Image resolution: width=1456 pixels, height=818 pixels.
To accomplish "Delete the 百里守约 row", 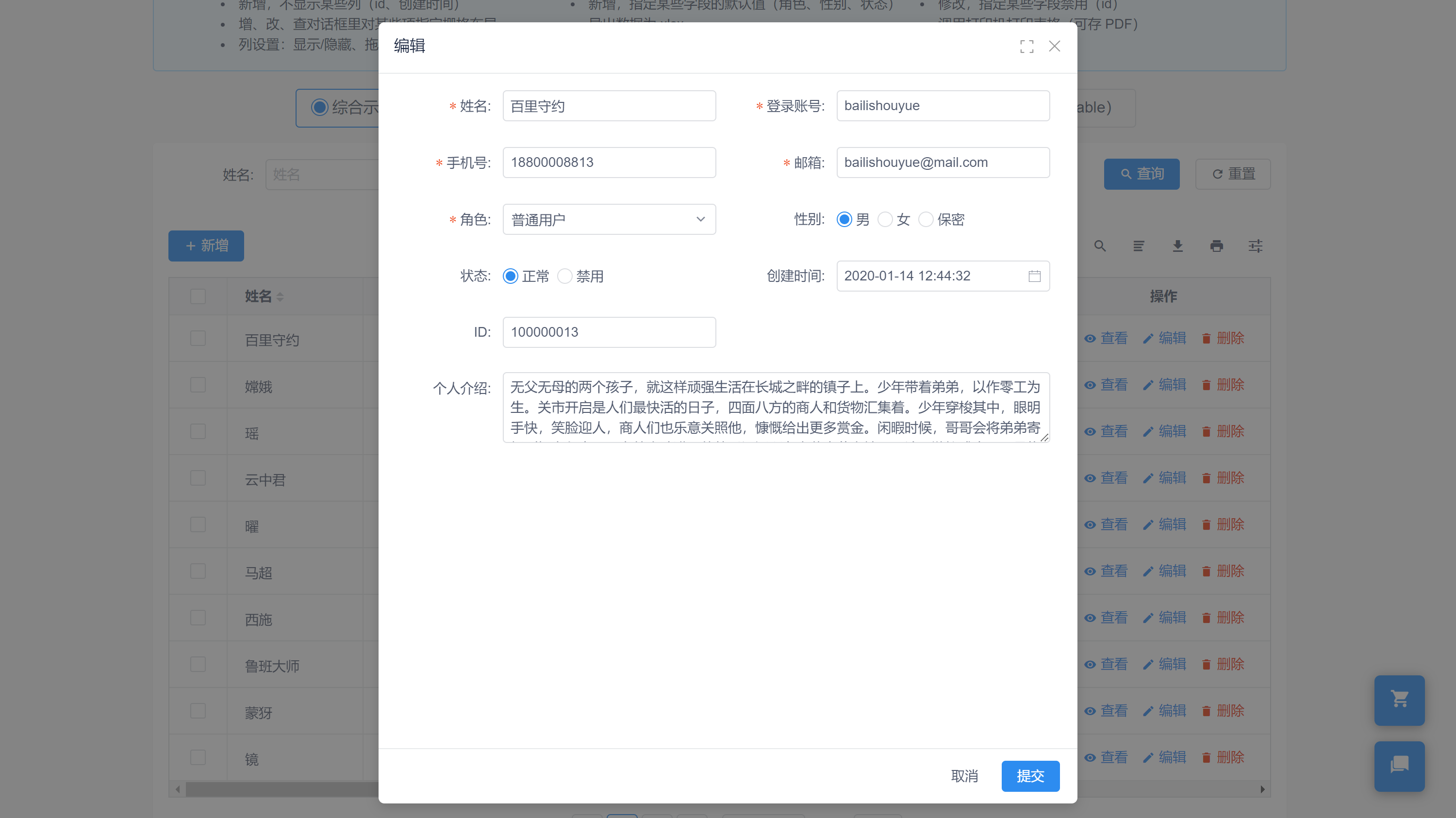I will (x=1223, y=338).
